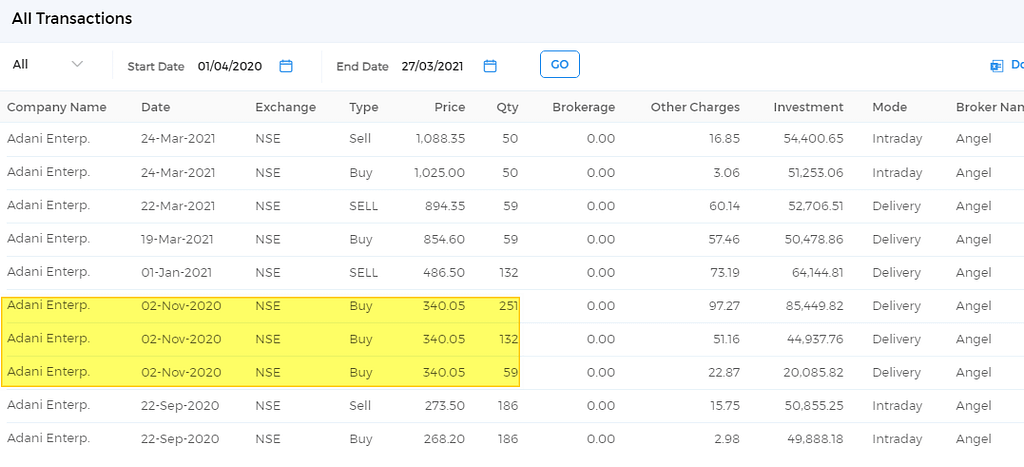Sort by the Company Name column header
Image resolution: width=1024 pixels, height=467 pixels.
click(57, 107)
